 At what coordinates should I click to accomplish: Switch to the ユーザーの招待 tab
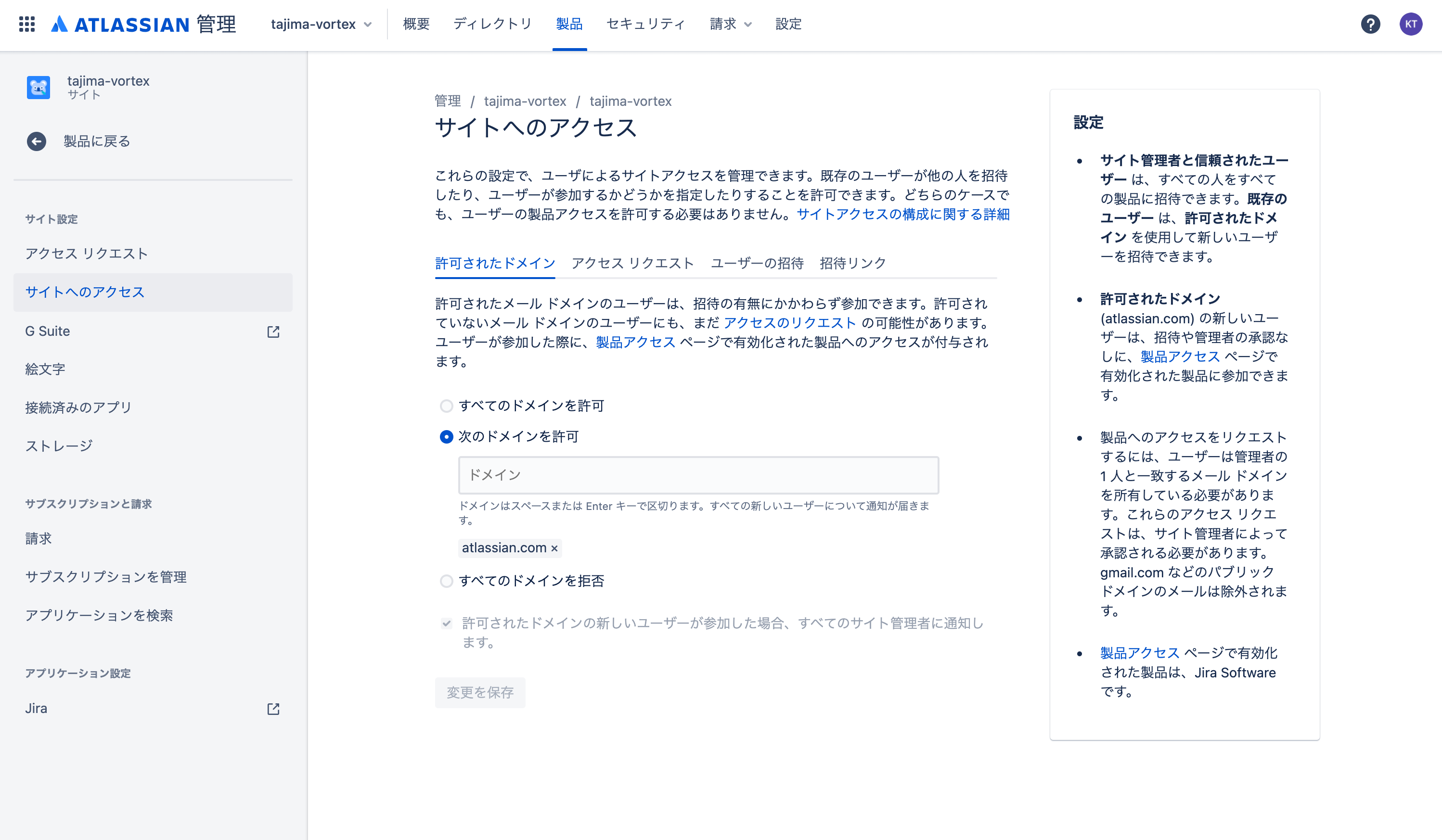pyautogui.click(x=757, y=263)
